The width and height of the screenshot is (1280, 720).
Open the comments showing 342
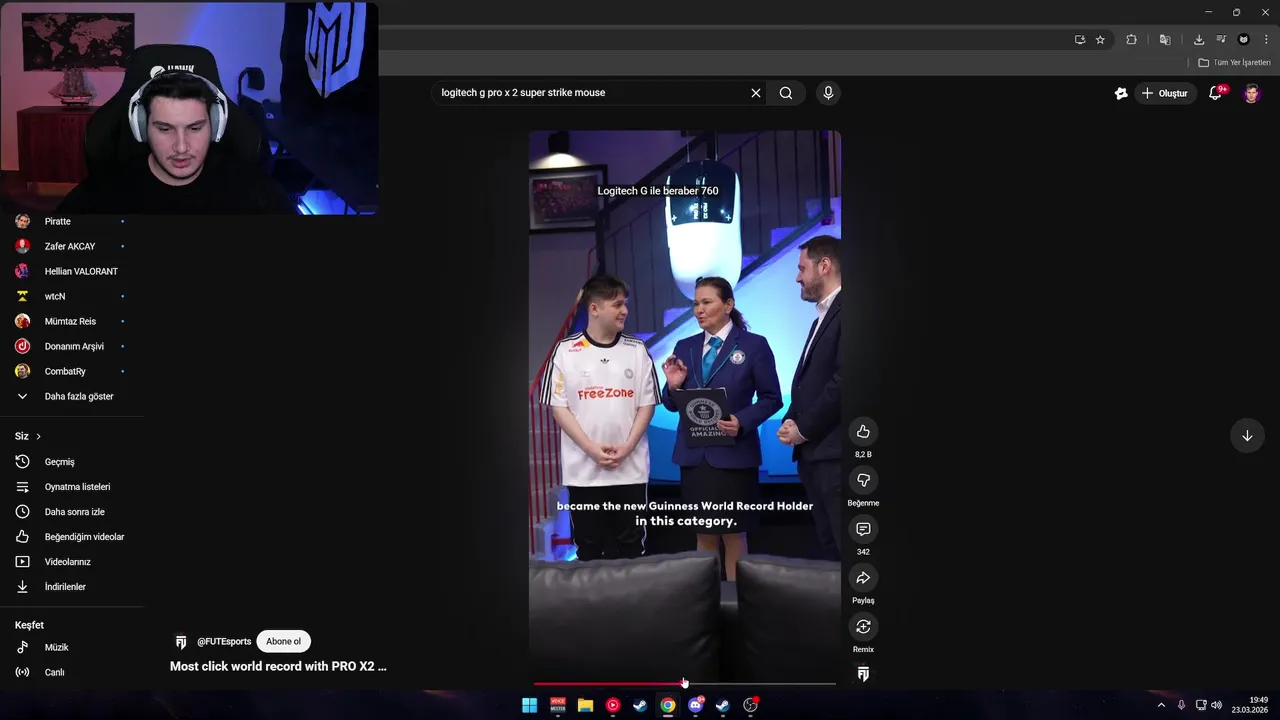pos(863,529)
